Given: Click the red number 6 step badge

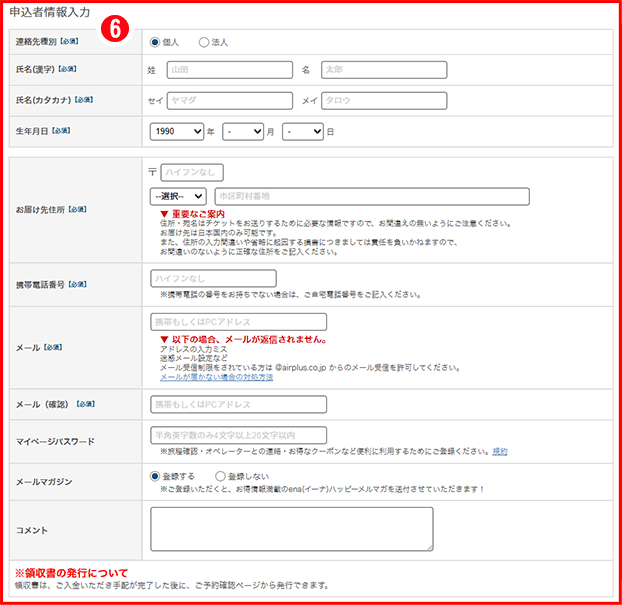Looking at the screenshot, I should point(116,32).
